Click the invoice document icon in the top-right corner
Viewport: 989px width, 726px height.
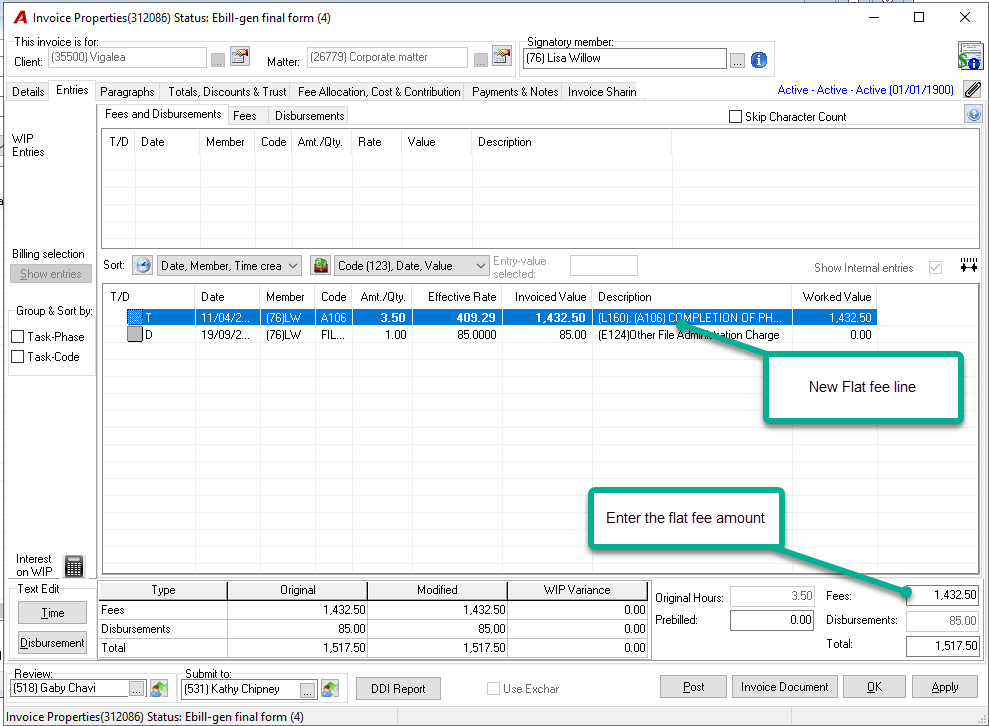click(x=970, y=56)
